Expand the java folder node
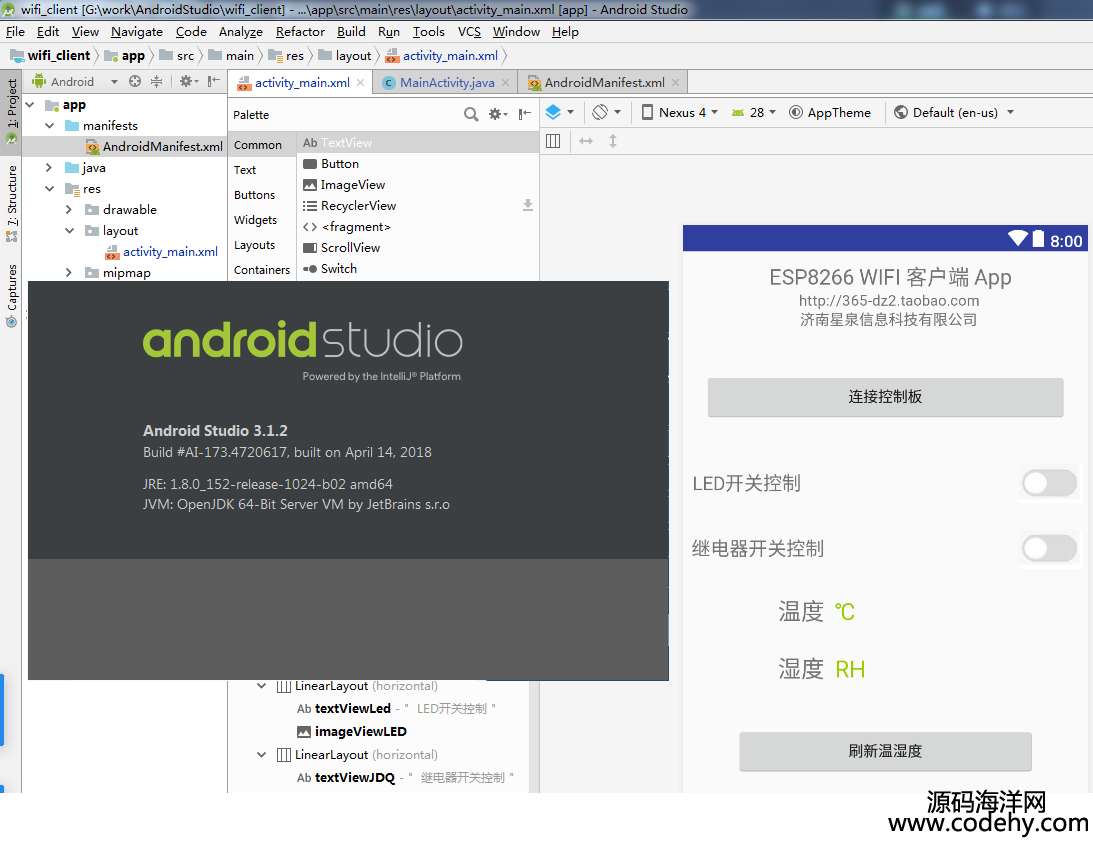The height and width of the screenshot is (843, 1093). tap(48, 167)
